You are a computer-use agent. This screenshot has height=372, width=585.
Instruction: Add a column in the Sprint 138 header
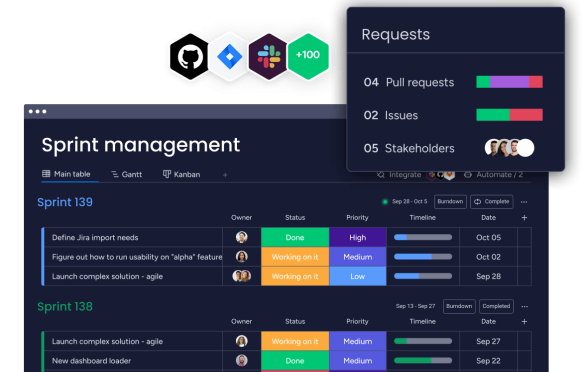coord(524,321)
